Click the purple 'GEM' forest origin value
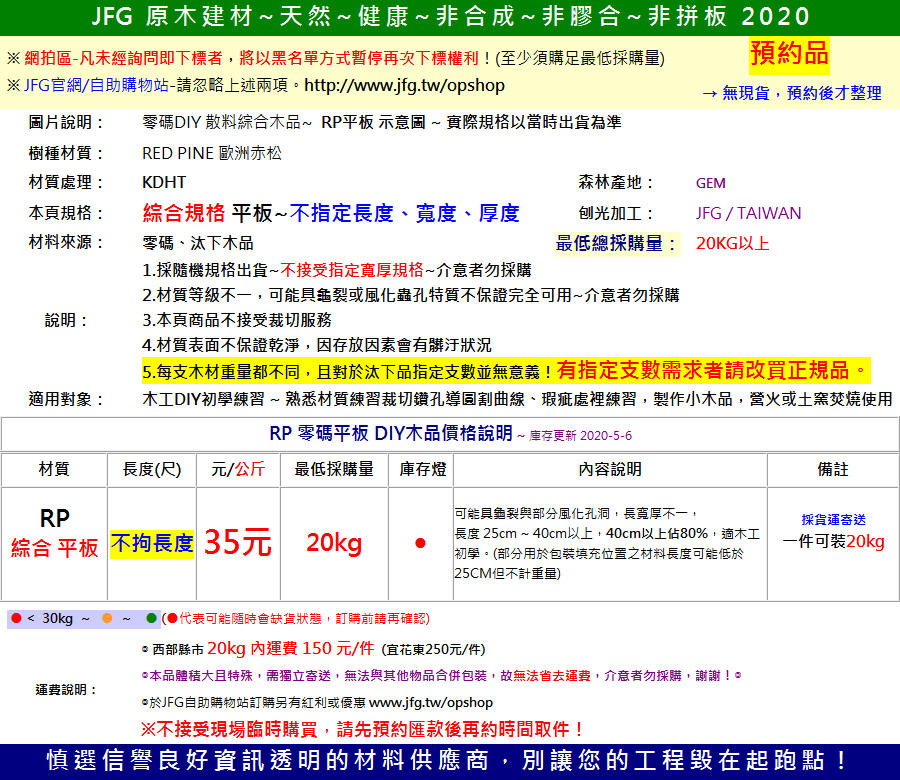Image resolution: width=900 pixels, height=780 pixels. (711, 183)
